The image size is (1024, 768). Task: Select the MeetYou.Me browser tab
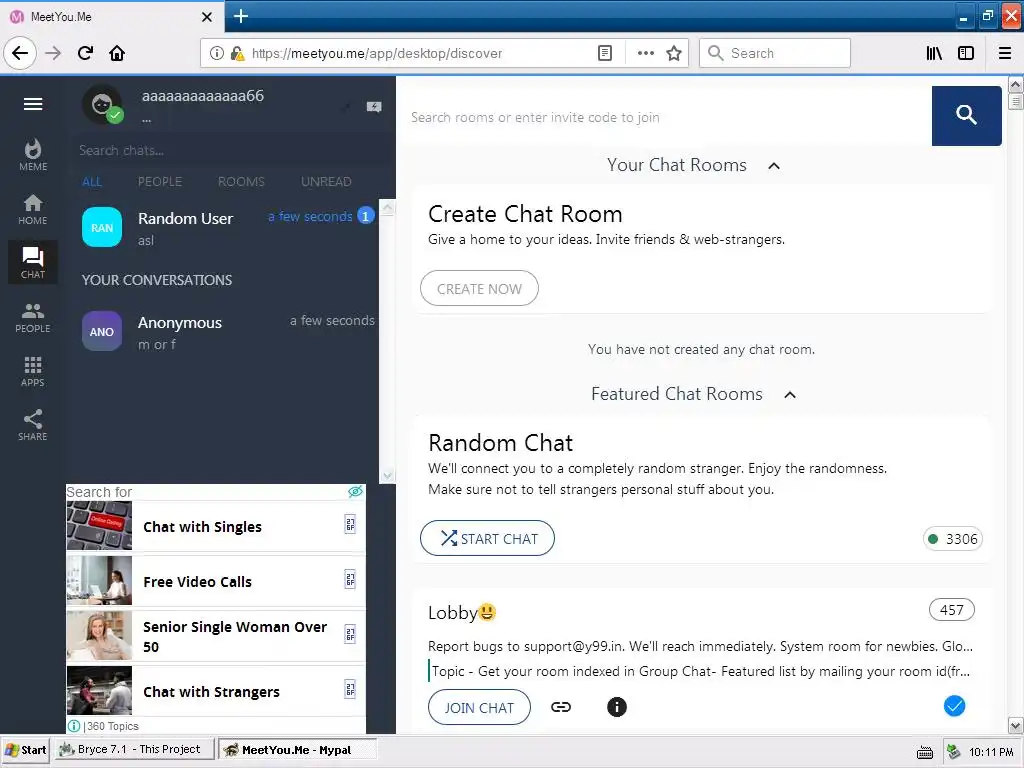click(x=111, y=16)
